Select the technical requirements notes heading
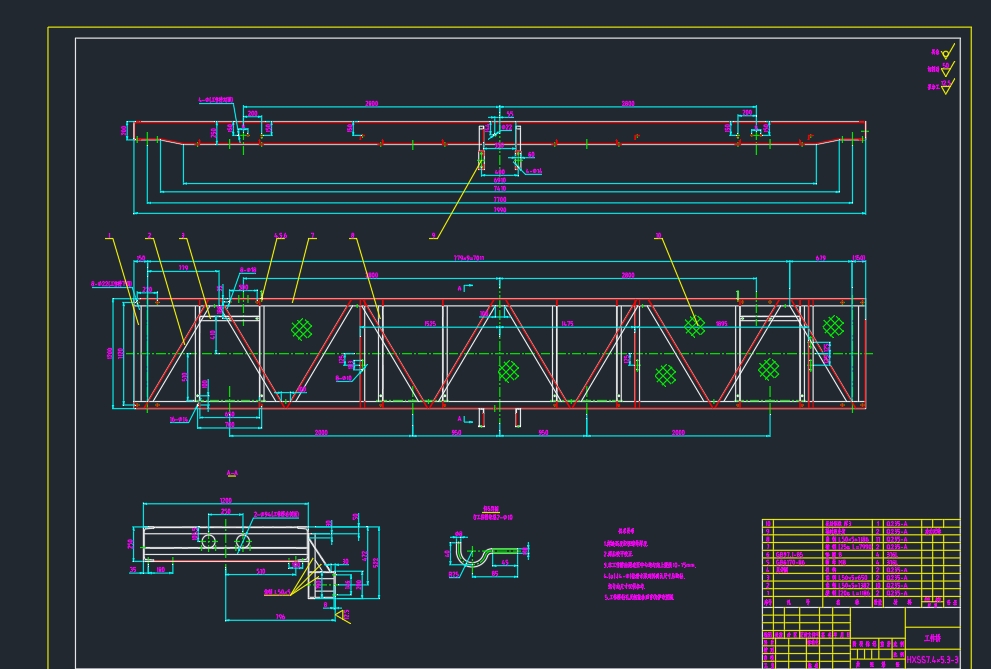Viewport: 991px width, 669px height. pos(626,531)
